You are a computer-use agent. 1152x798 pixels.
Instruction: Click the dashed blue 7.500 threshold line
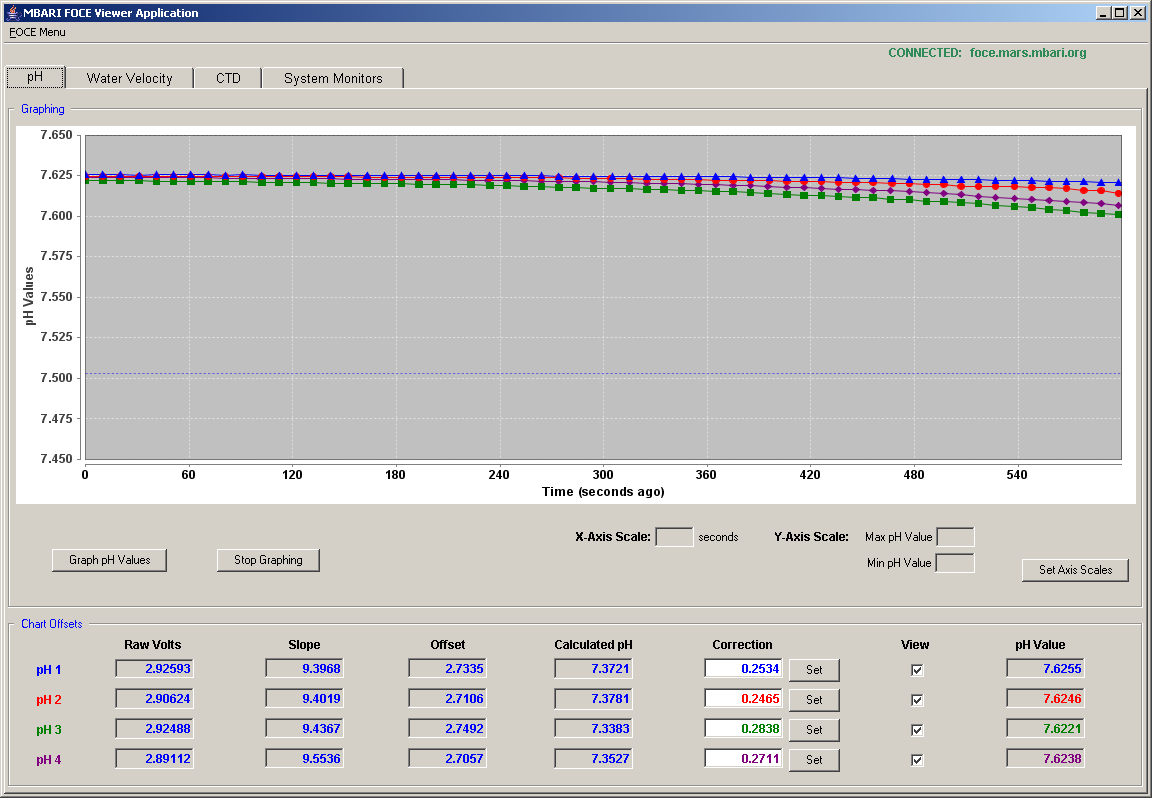click(603, 374)
